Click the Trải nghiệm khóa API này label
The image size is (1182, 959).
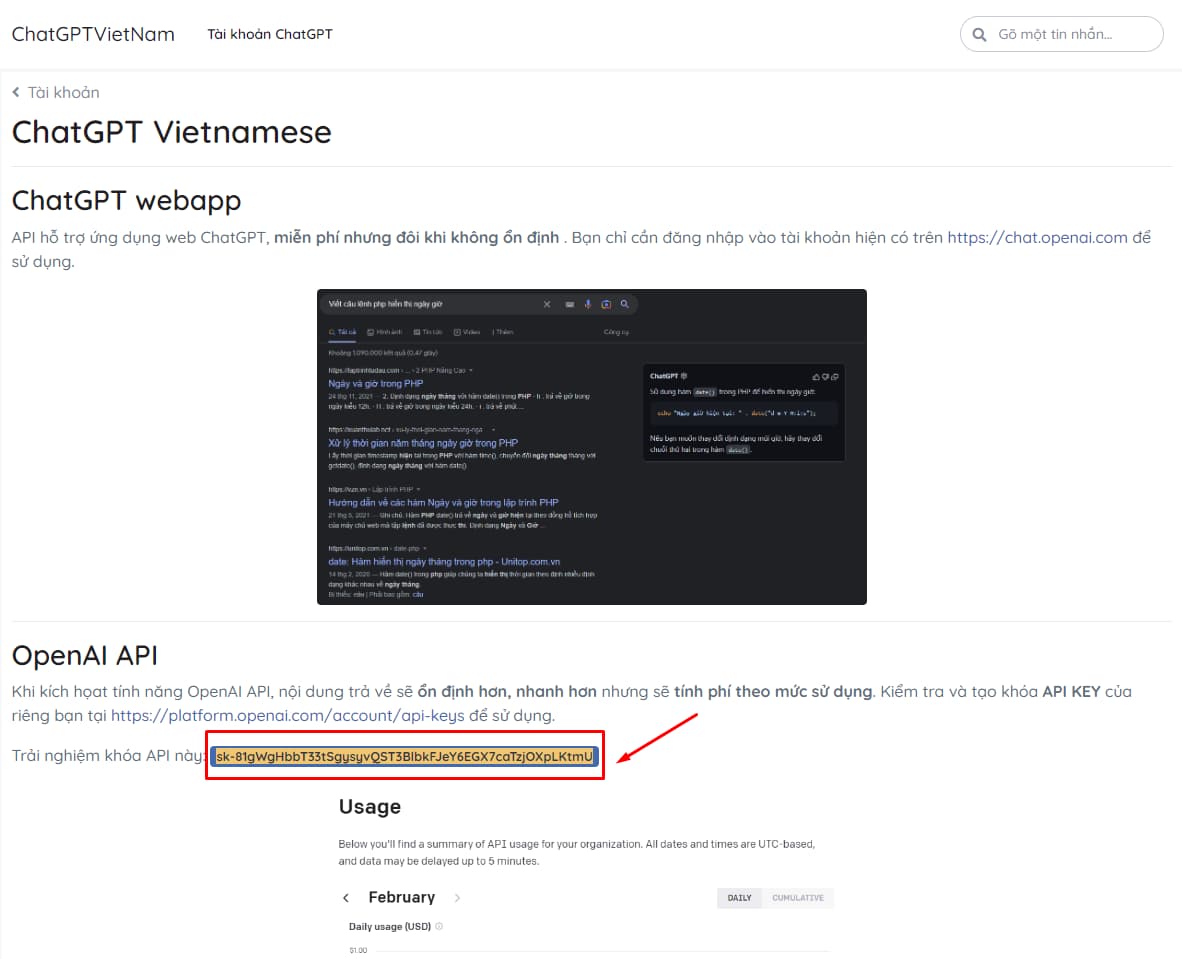click(x=109, y=755)
